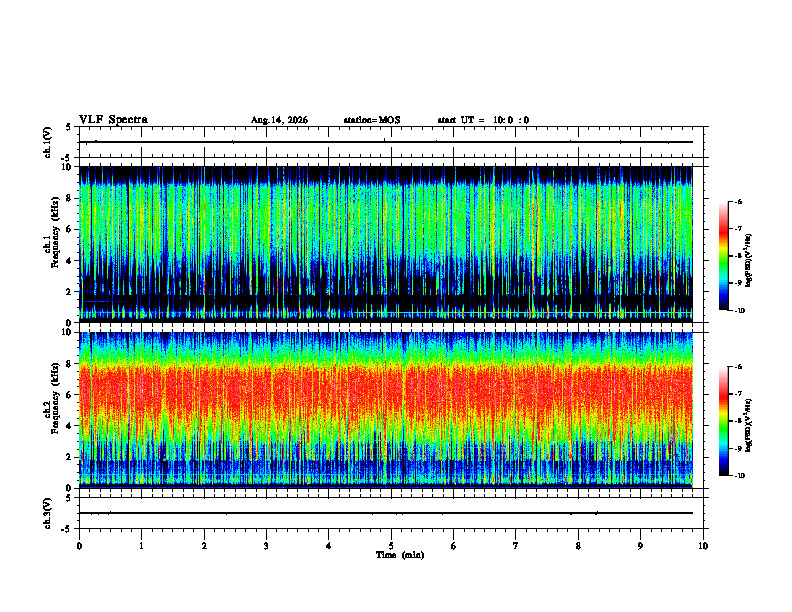The width and height of the screenshot is (792, 612).
Task: Select the date text "Aug.14, 2026"
Action: [279, 120]
